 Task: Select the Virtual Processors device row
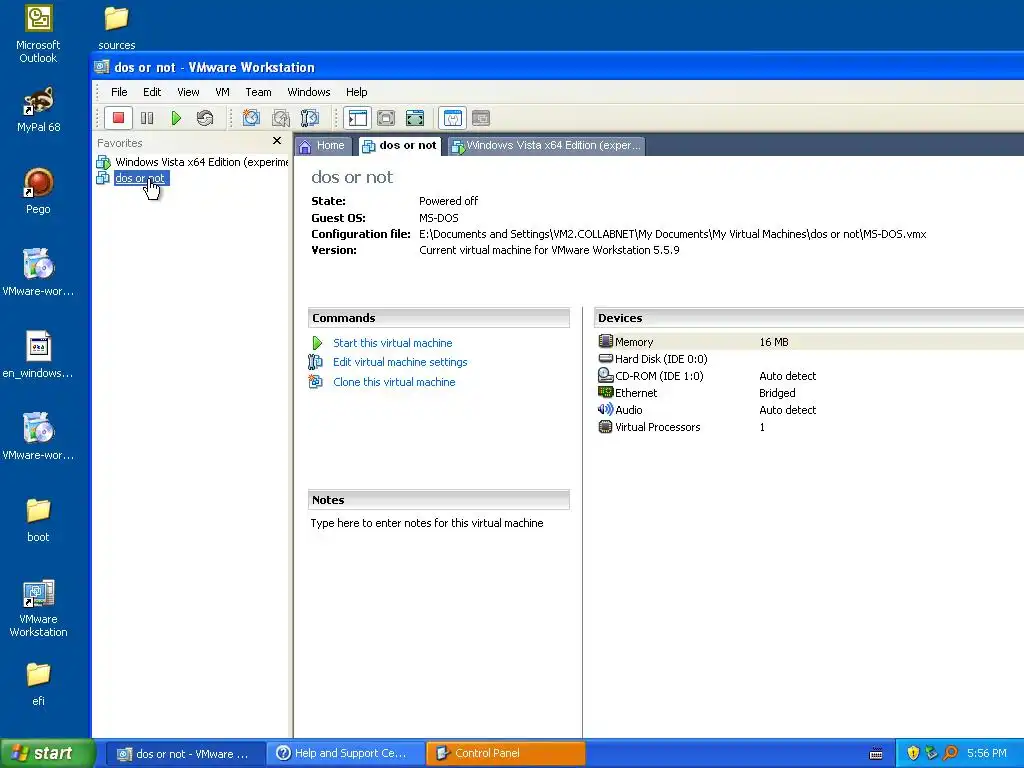[x=810, y=426]
